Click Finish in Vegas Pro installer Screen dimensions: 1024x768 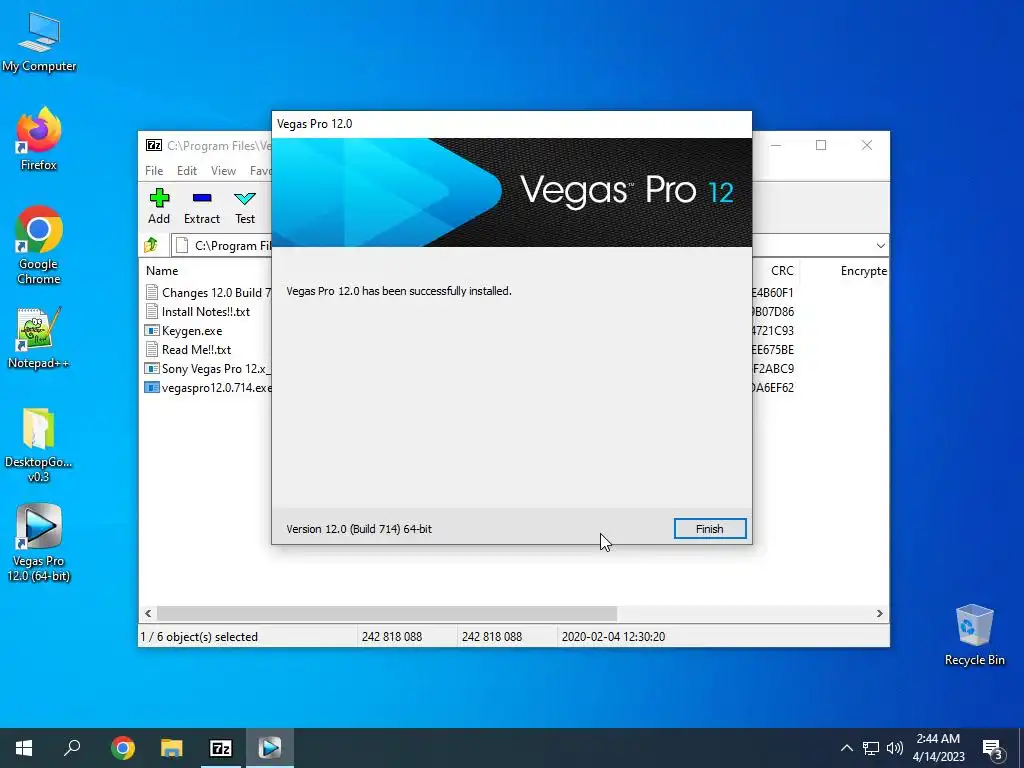pyautogui.click(x=709, y=529)
